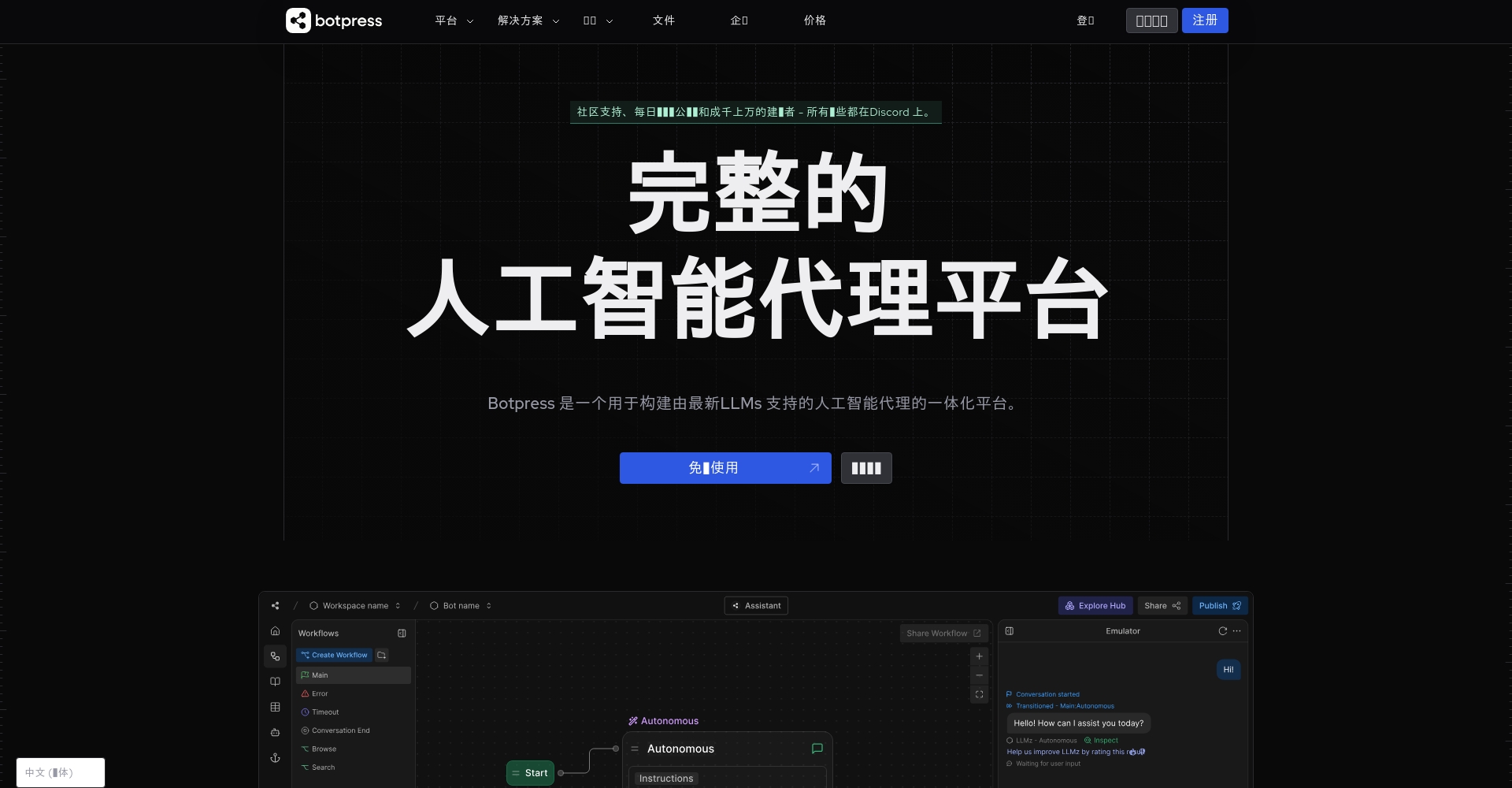Open the Knowledge Base book icon
This screenshot has height=788, width=1512.
275,682
